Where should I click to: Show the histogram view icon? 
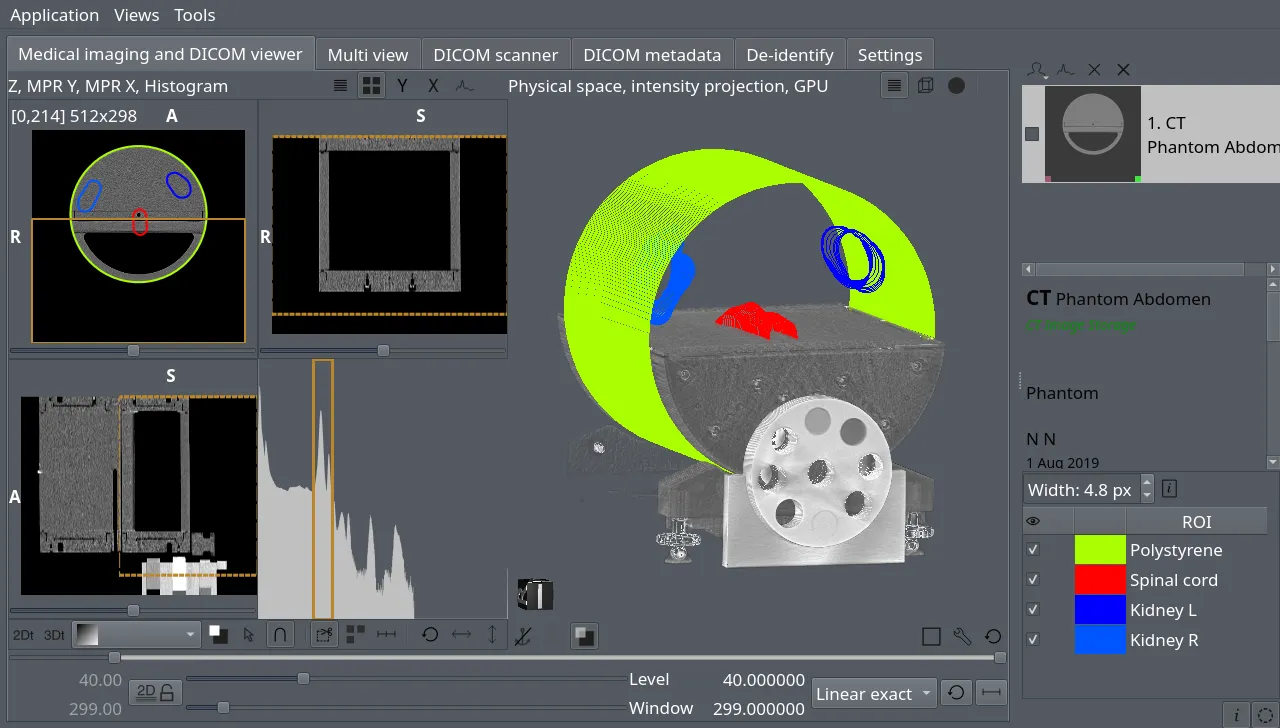[x=464, y=86]
